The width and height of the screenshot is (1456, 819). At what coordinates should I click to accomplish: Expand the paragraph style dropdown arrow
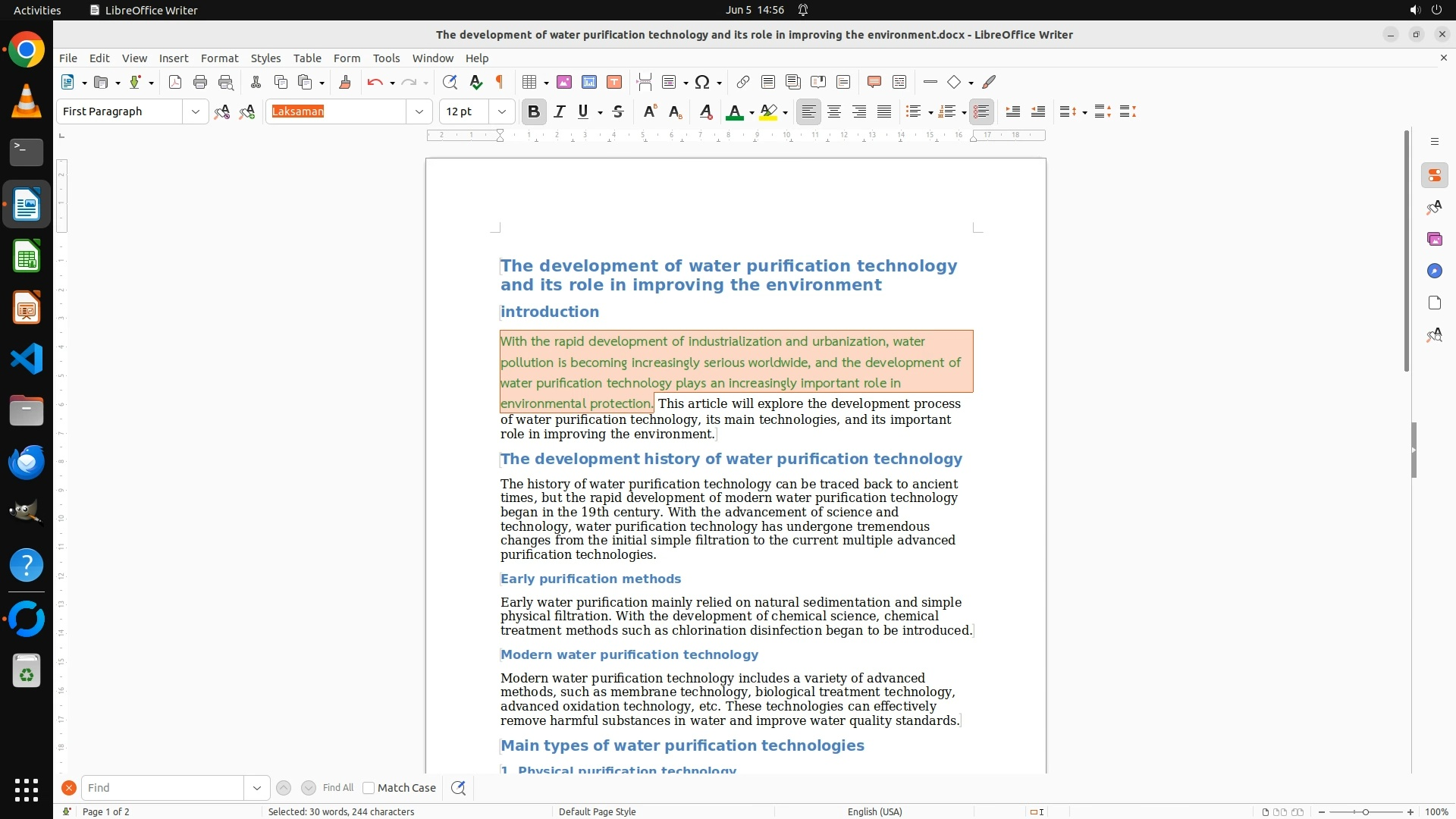pos(195,111)
